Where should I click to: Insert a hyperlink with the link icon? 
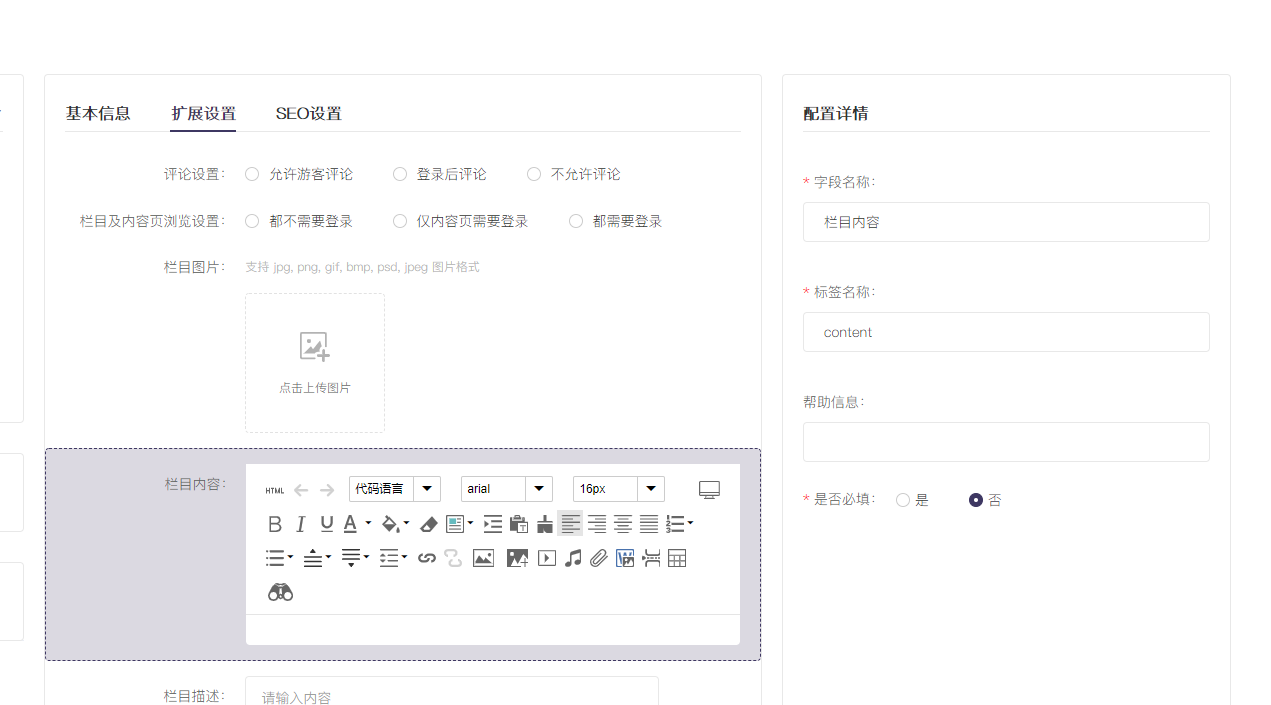(427, 558)
